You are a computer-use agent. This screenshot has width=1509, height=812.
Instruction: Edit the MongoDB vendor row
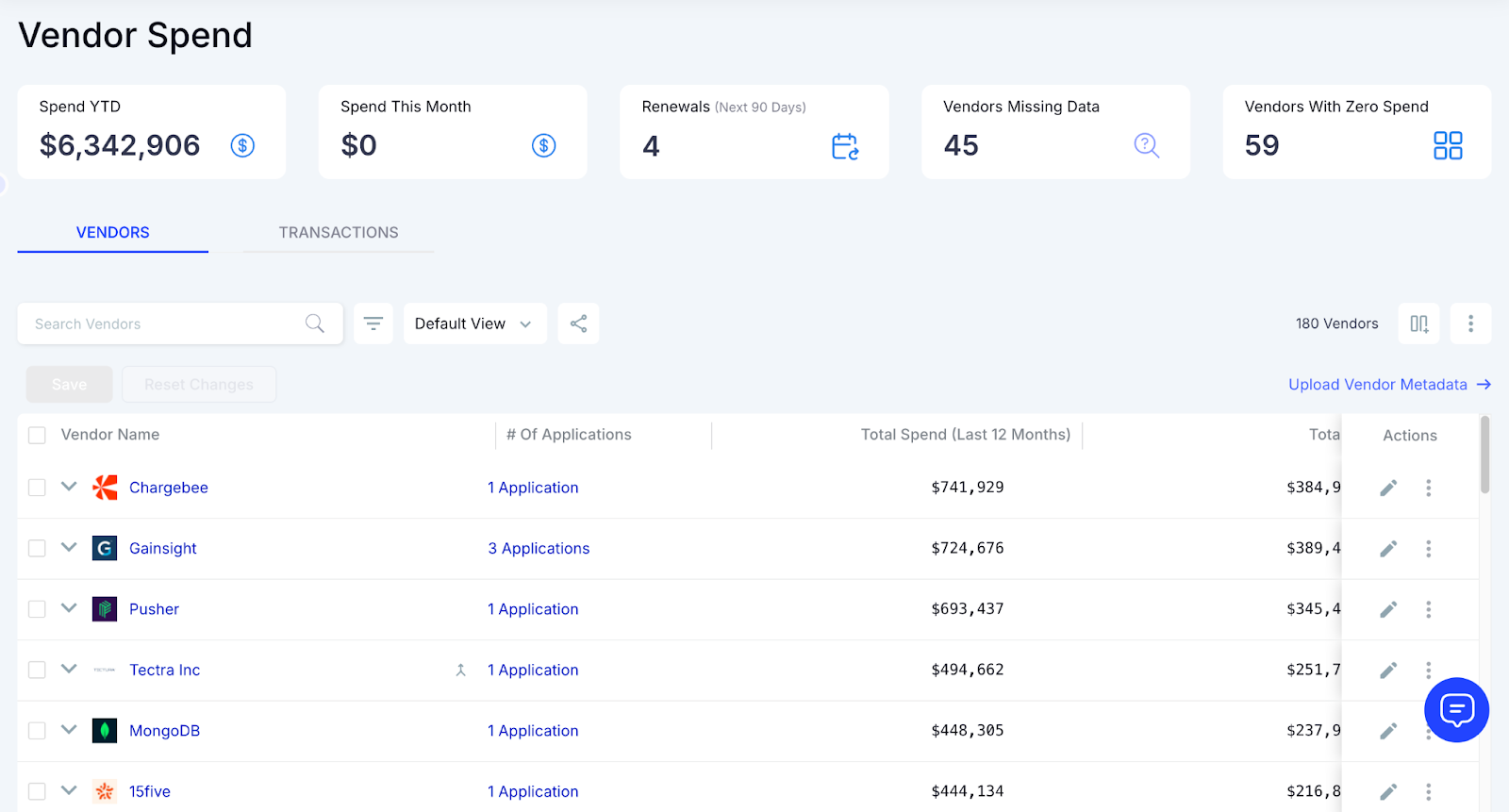point(1388,731)
